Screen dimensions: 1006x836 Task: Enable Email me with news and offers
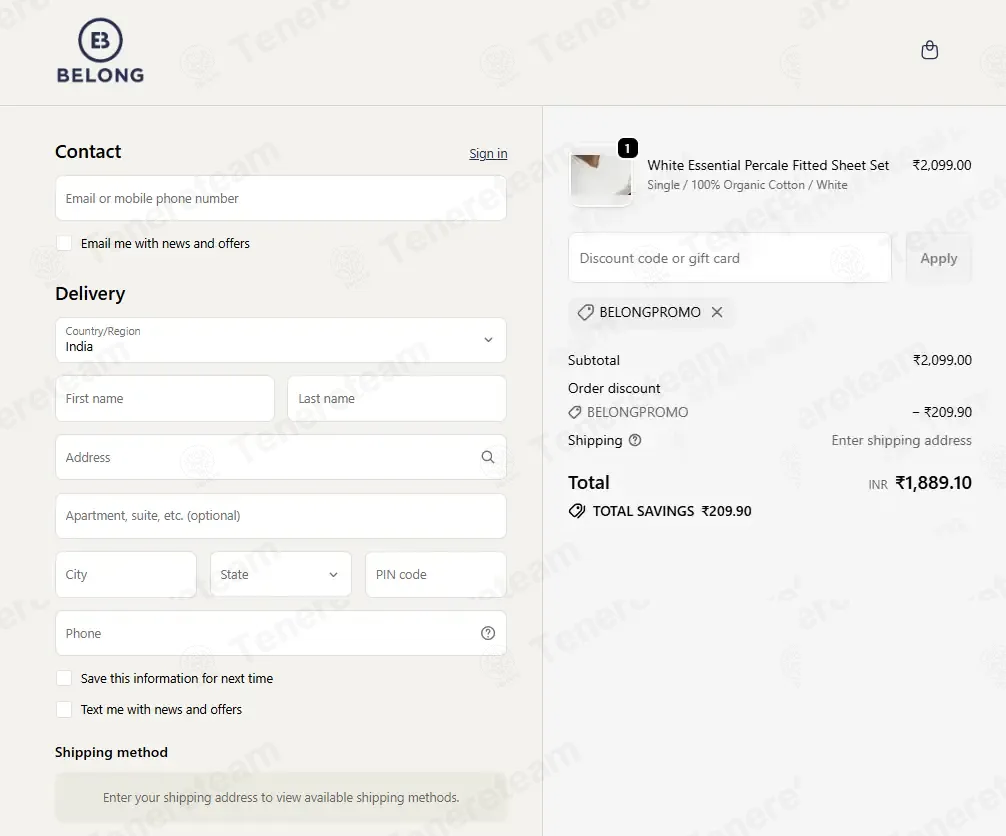point(64,243)
